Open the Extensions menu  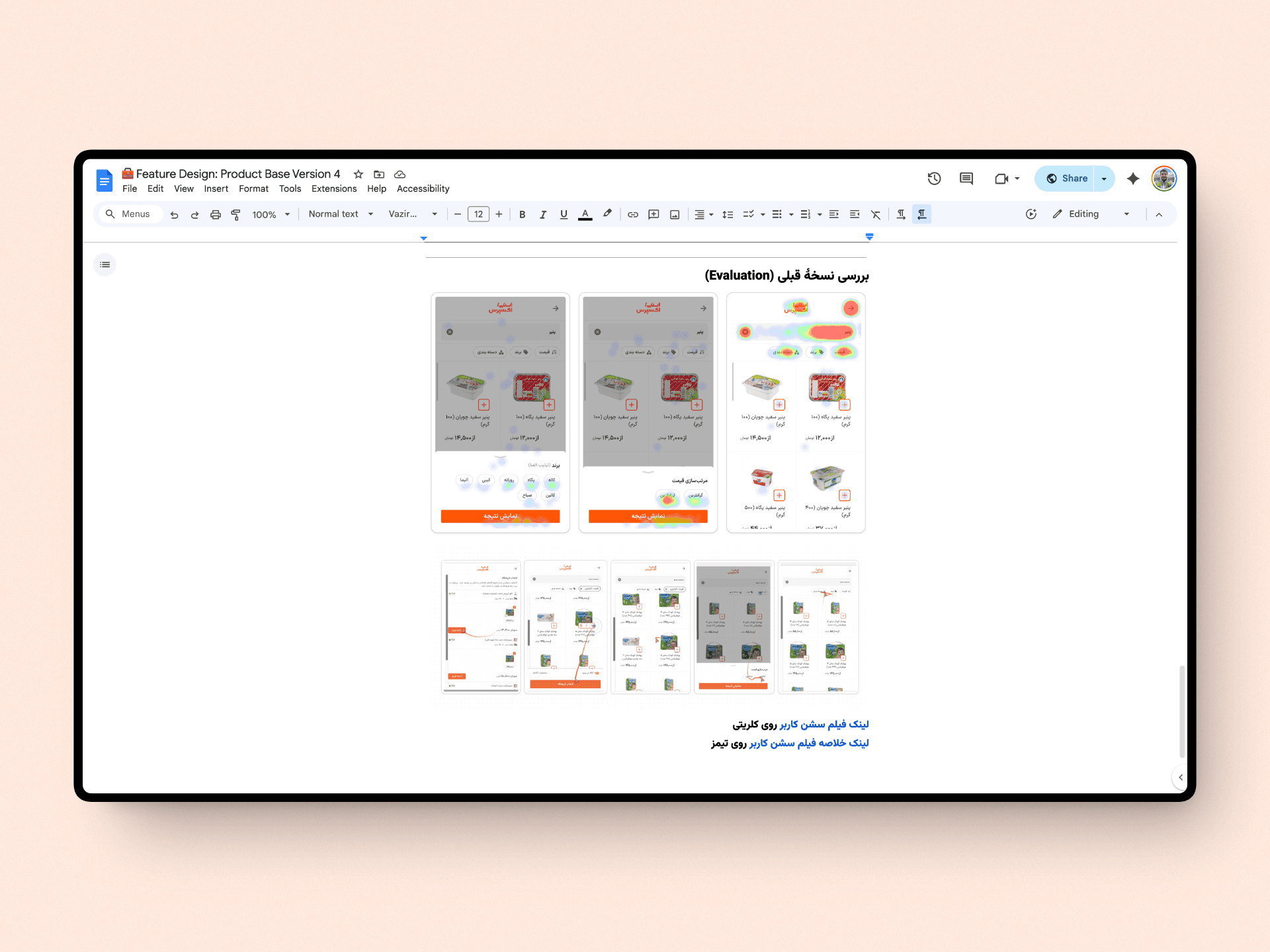coord(333,188)
